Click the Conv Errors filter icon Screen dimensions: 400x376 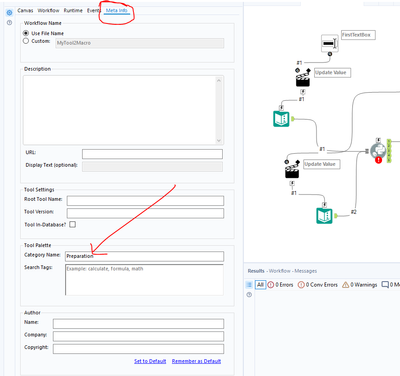[301, 285]
